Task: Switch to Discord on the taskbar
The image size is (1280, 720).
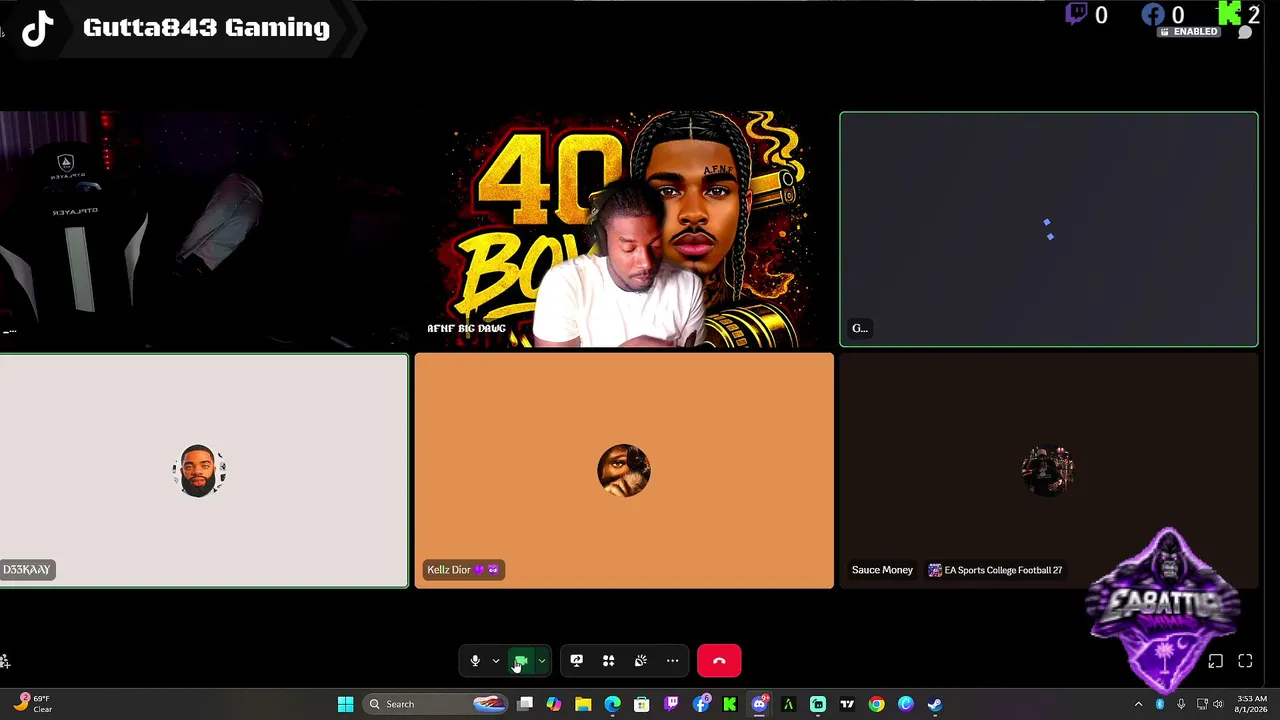Action: click(759, 704)
